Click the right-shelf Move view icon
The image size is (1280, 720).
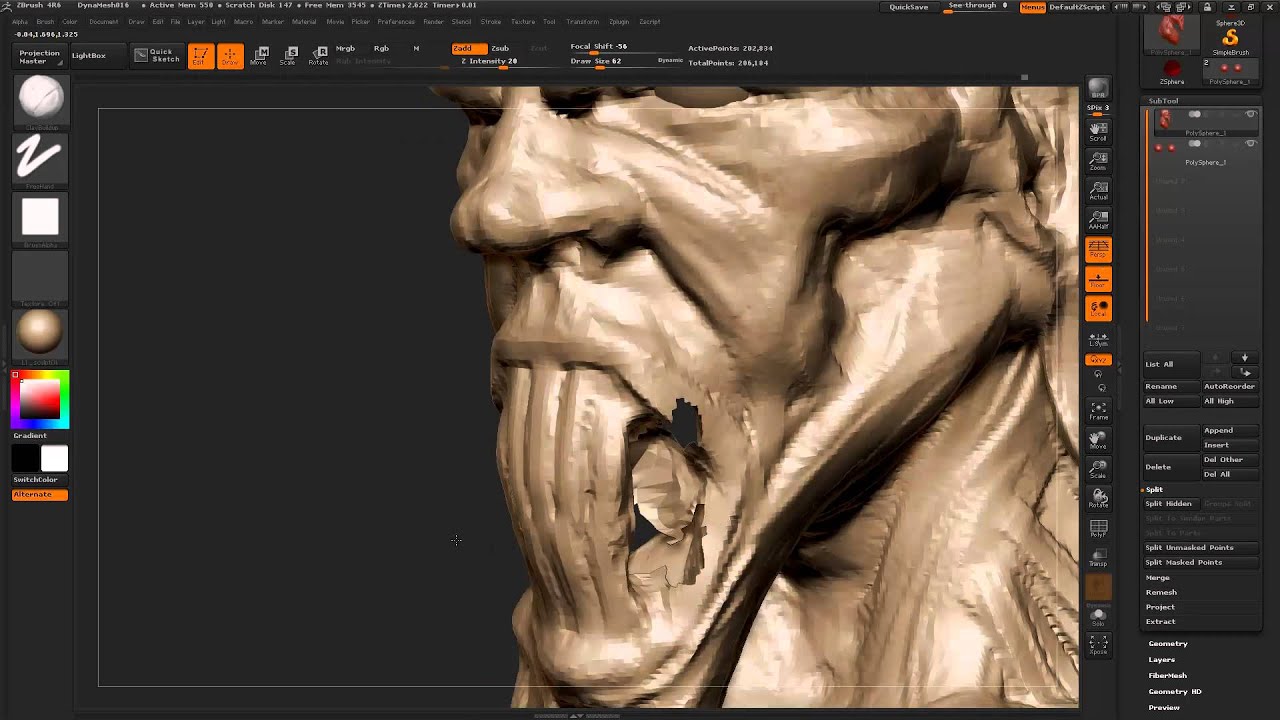(1098, 440)
